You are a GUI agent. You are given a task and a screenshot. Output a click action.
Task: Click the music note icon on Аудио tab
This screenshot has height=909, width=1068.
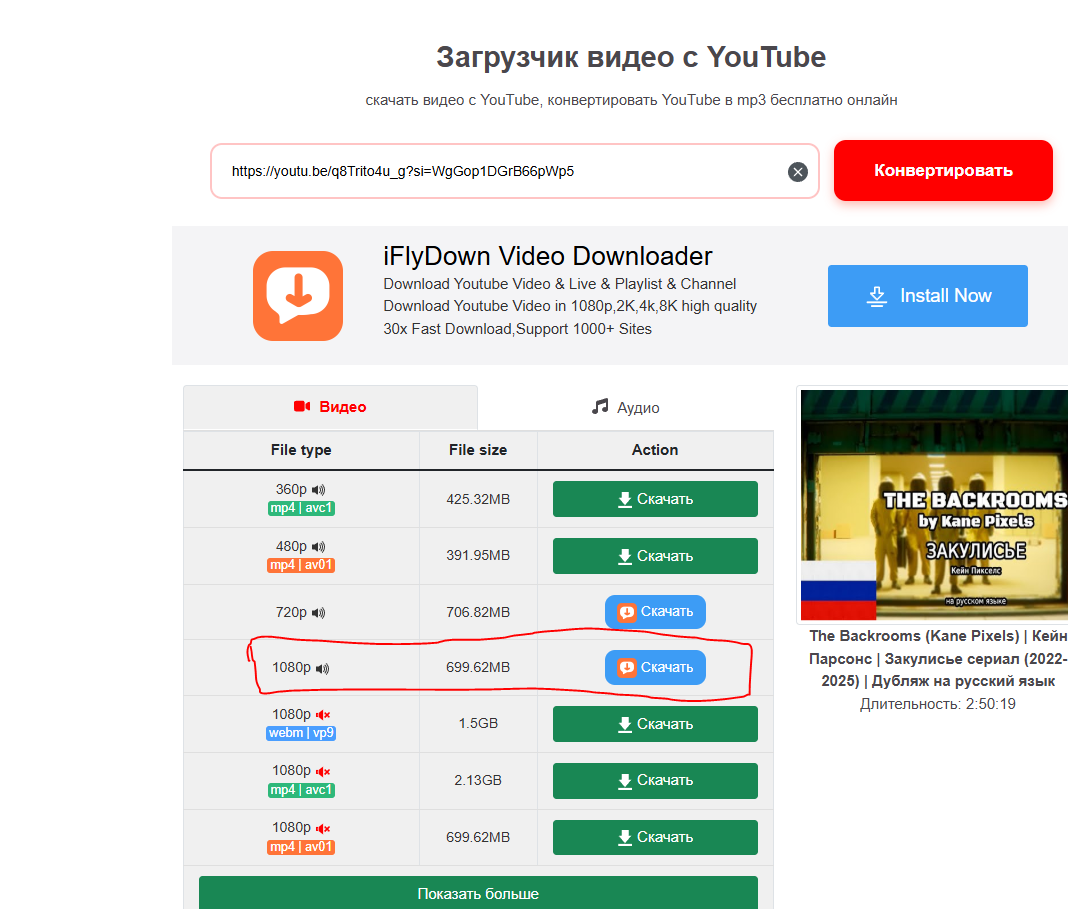tap(600, 406)
